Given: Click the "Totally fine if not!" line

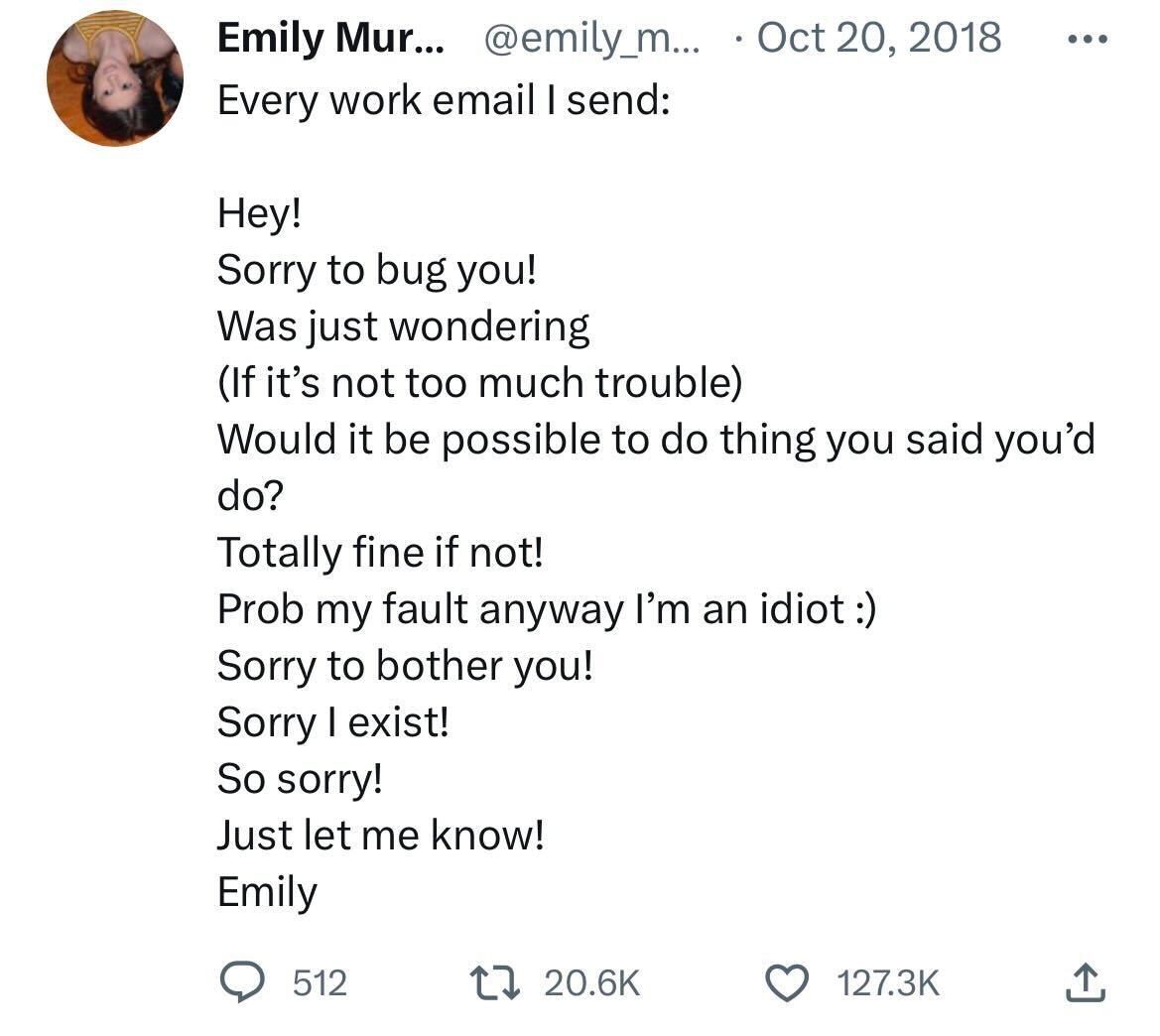Looking at the screenshot, I should point(381,553).
